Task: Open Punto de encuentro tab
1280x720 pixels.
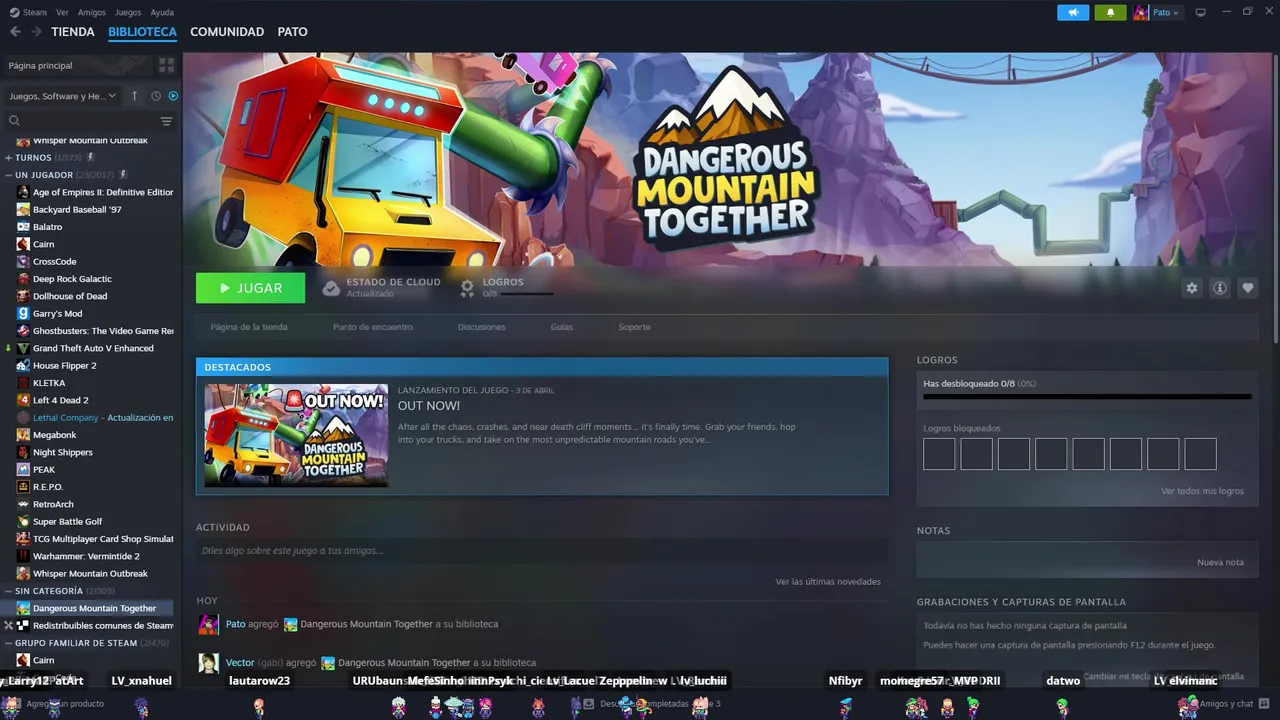Action: [373, 327]
